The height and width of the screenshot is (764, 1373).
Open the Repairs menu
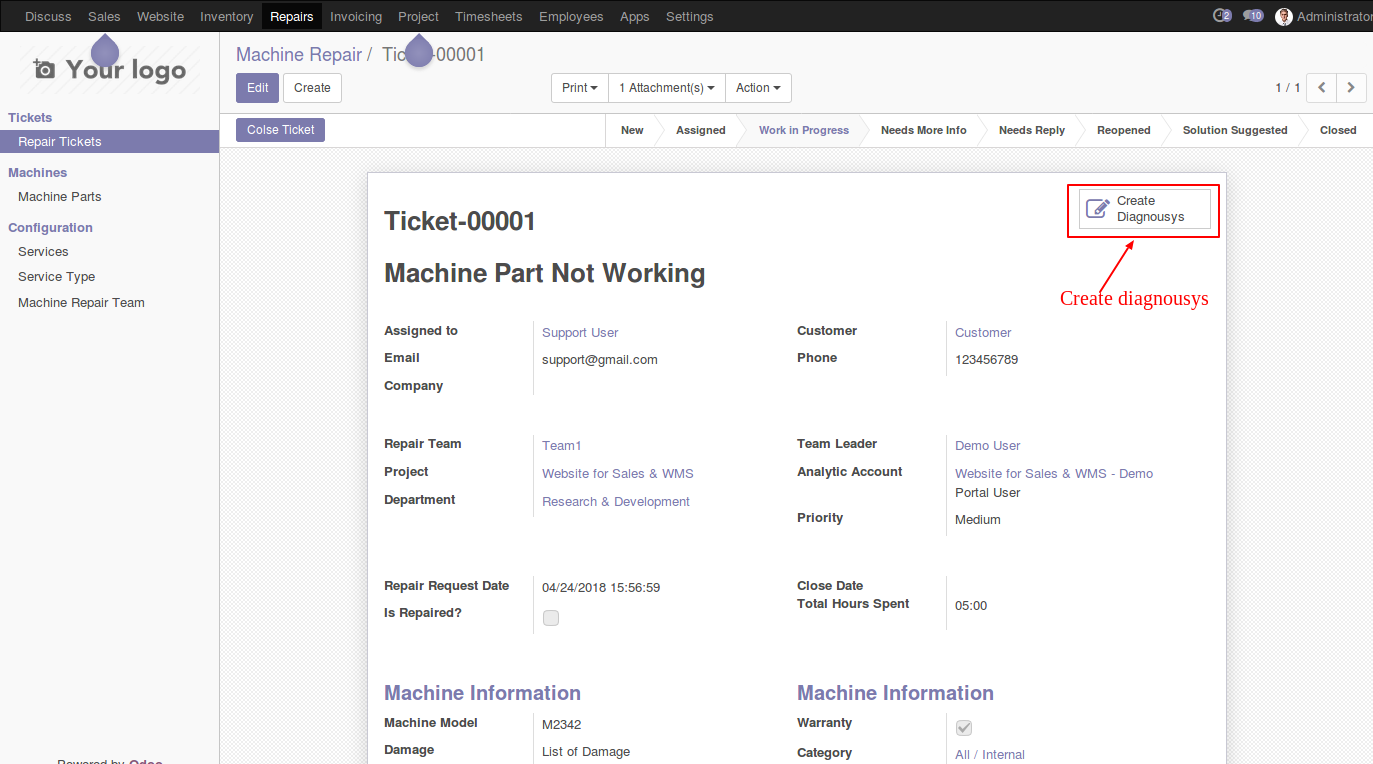(292, 16)
